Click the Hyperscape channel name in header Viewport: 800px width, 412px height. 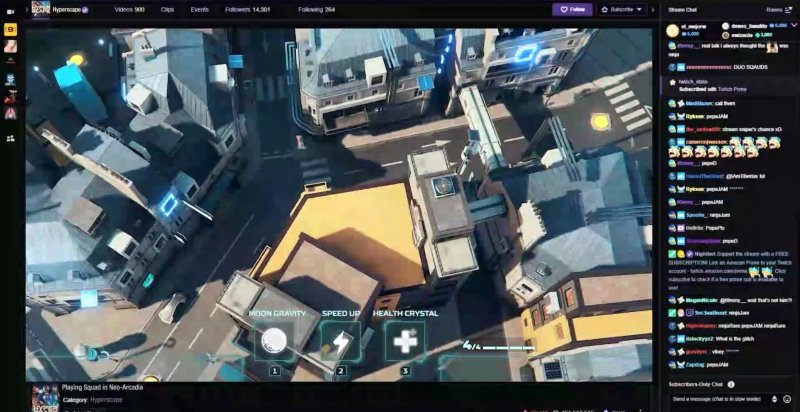[66, 10]
